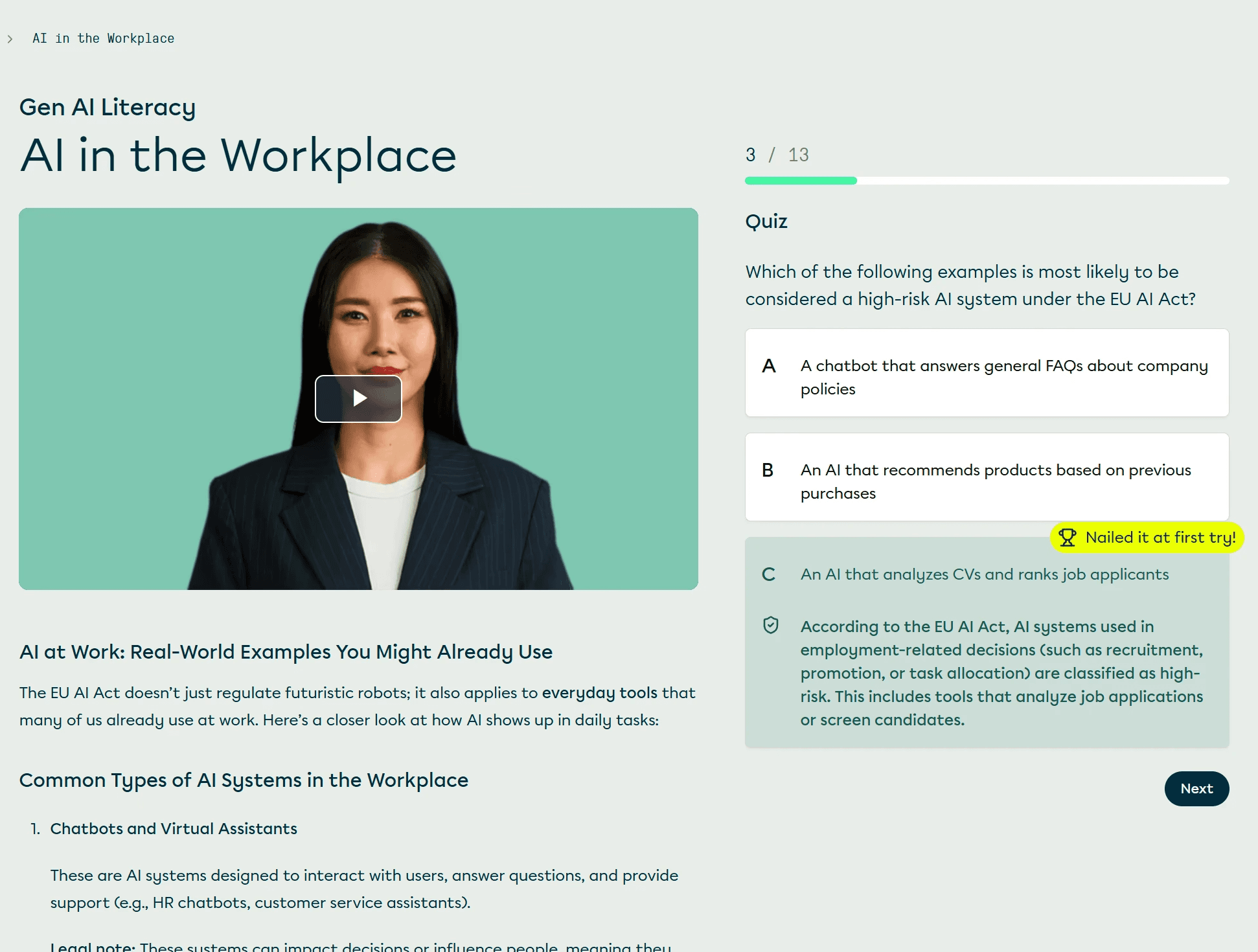Viewport: 1258px width, 952px height.
Task: Select answer C about ranking job applicants
Action: pos(984,574)
